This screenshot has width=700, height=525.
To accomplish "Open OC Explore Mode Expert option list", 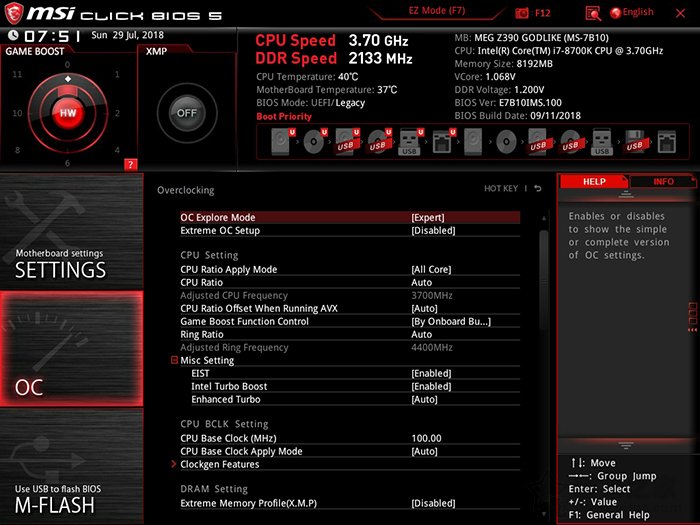I will (428, 217).
